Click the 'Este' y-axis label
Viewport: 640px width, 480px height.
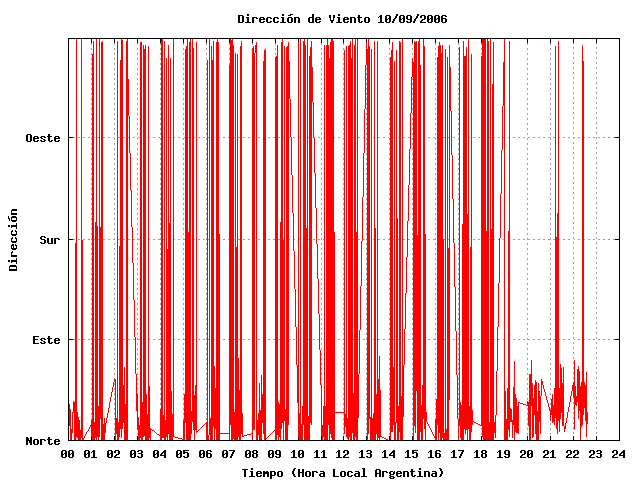(x=47, y=340)
